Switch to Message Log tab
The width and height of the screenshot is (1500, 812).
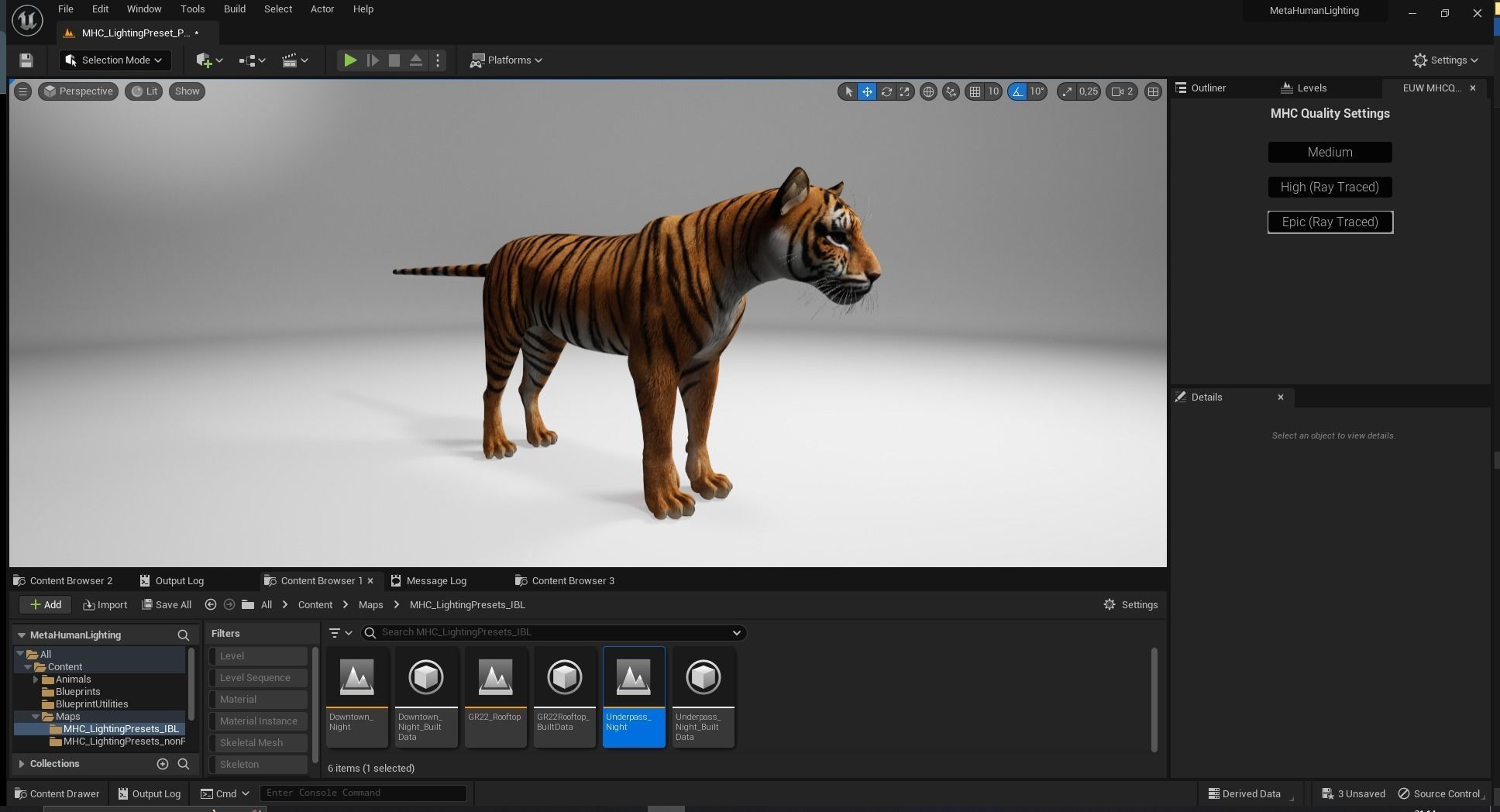pyautogui.click(x=428, y=580)
